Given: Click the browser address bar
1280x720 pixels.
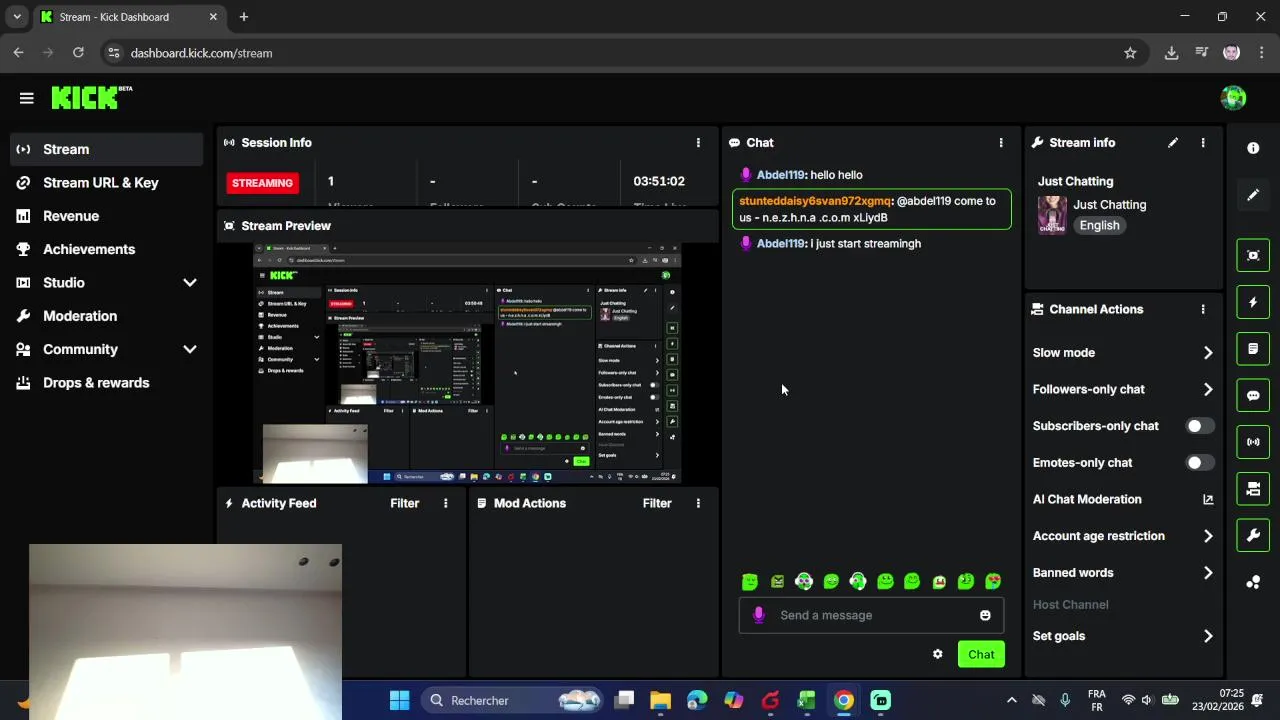Looking at the screenshot, I should [x=620, y=53].
